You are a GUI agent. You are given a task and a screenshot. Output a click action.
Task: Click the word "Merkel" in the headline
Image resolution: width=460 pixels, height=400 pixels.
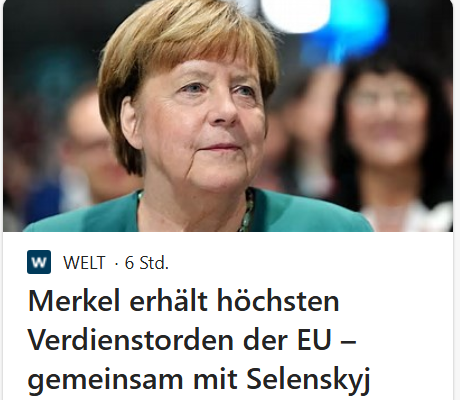point(74,301)
